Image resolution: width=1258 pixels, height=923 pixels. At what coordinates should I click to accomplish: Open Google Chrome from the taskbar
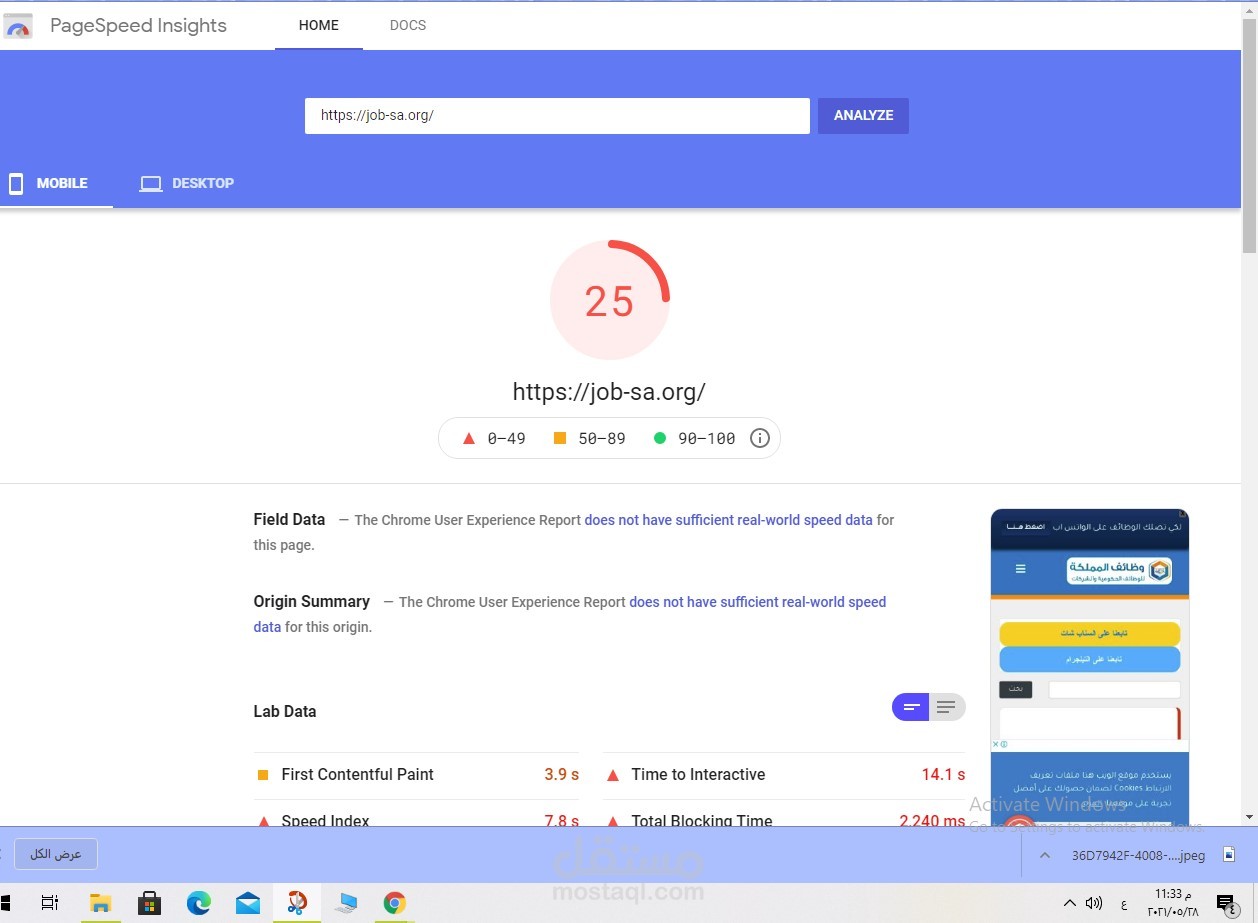[x=395, y=903]
